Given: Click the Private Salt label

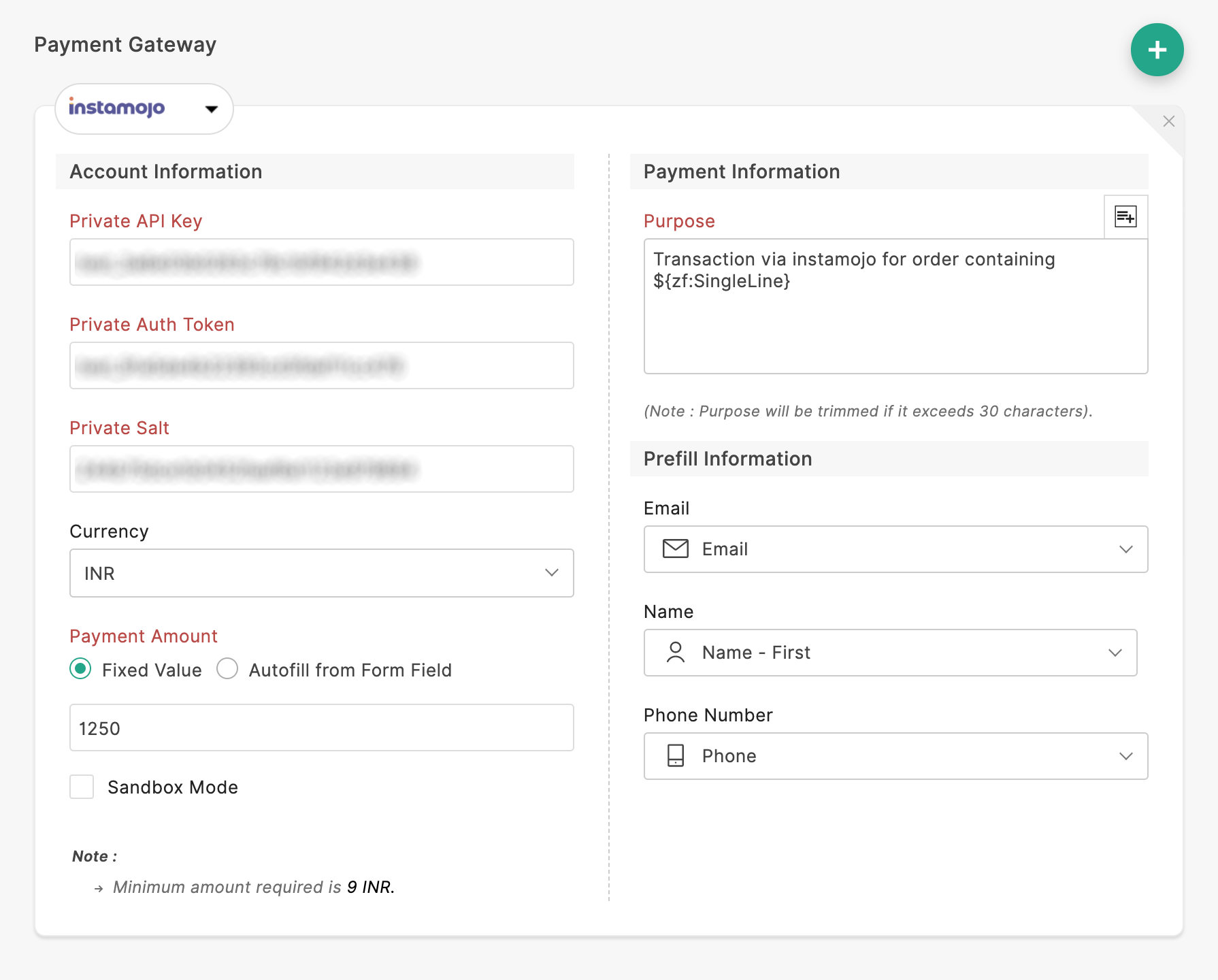Looking at the screenshot, I should click(x=119, y=428).
